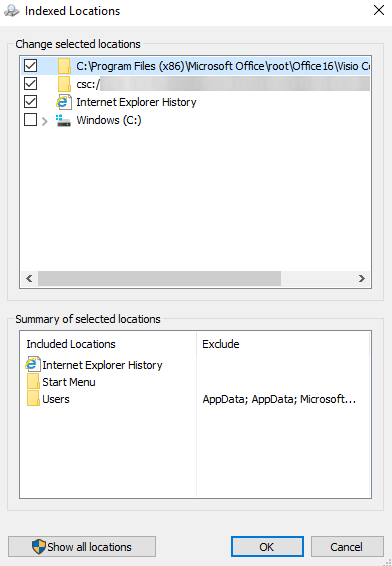Viewport: 392px width, 566px height.
Task: Click the Windows (C:) drive icon
Action: click(64, 120)
